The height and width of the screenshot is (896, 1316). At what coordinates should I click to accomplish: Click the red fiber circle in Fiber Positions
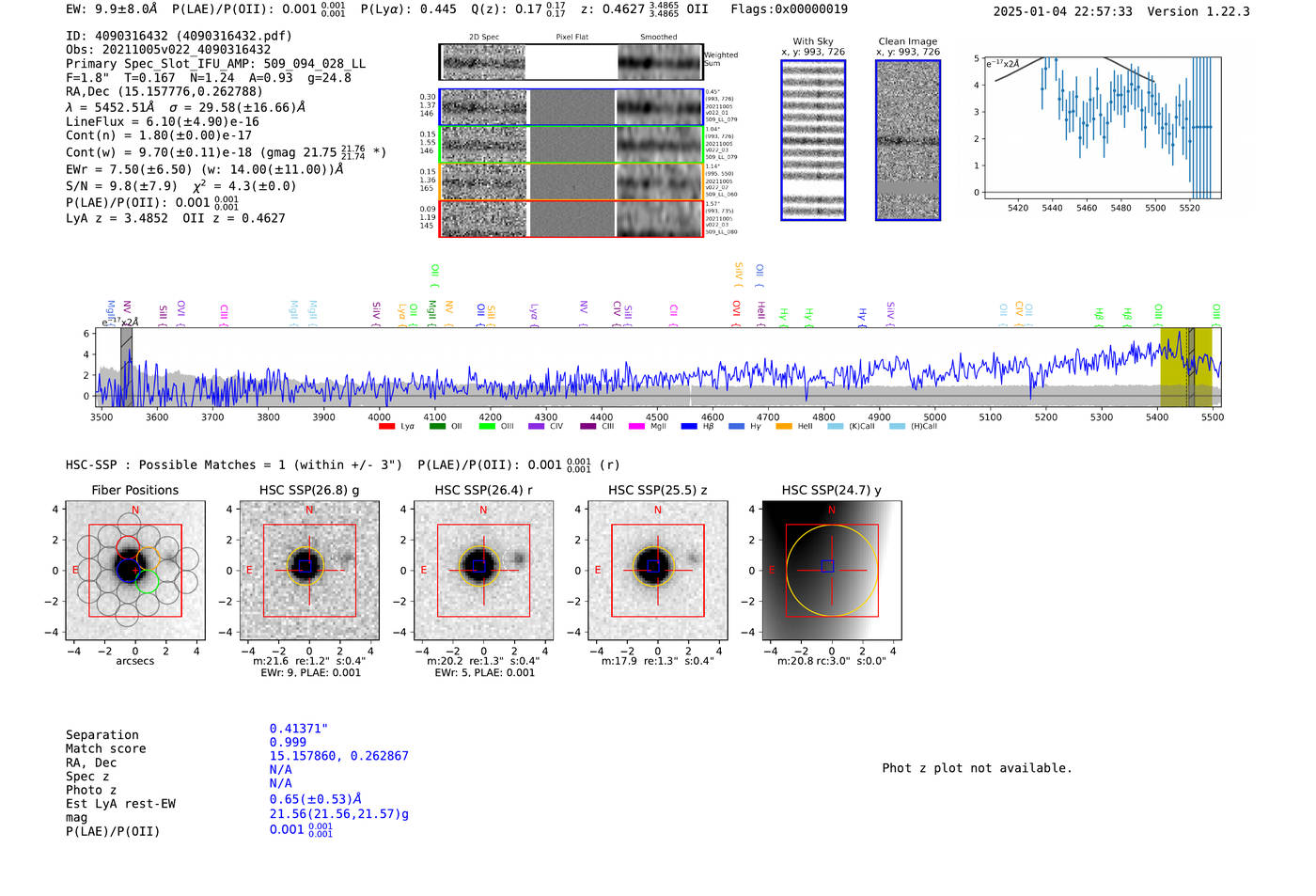click(128, 546)
